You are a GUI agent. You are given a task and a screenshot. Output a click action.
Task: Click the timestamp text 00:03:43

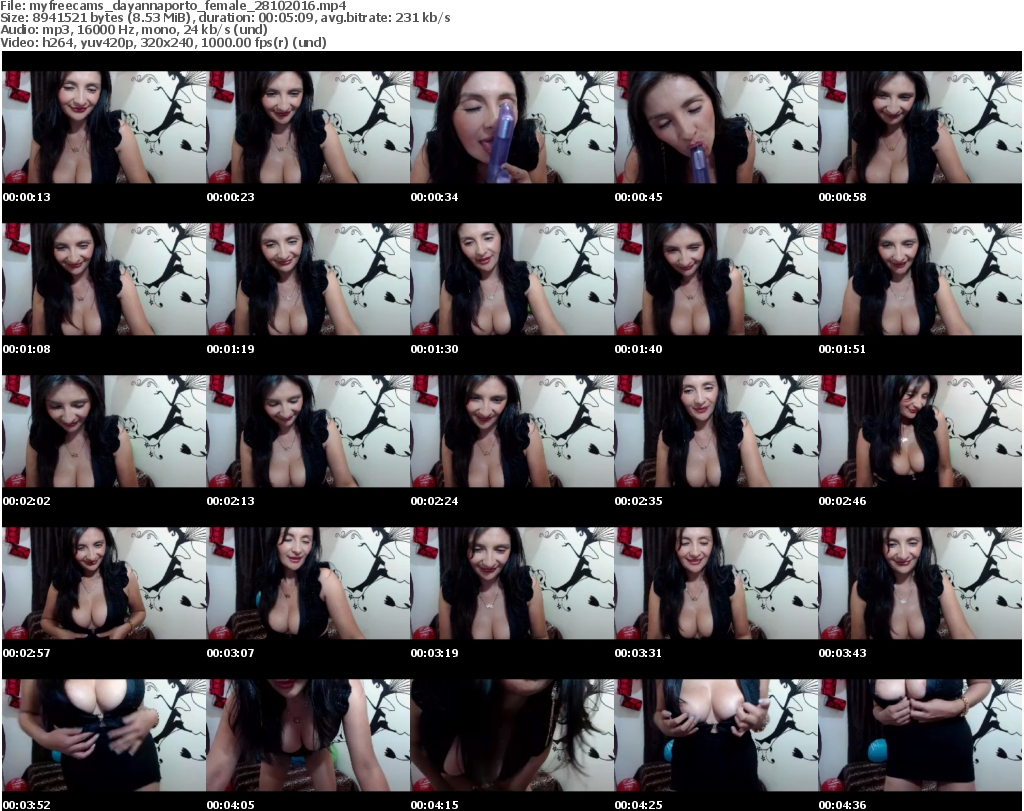tap(842, 653)
